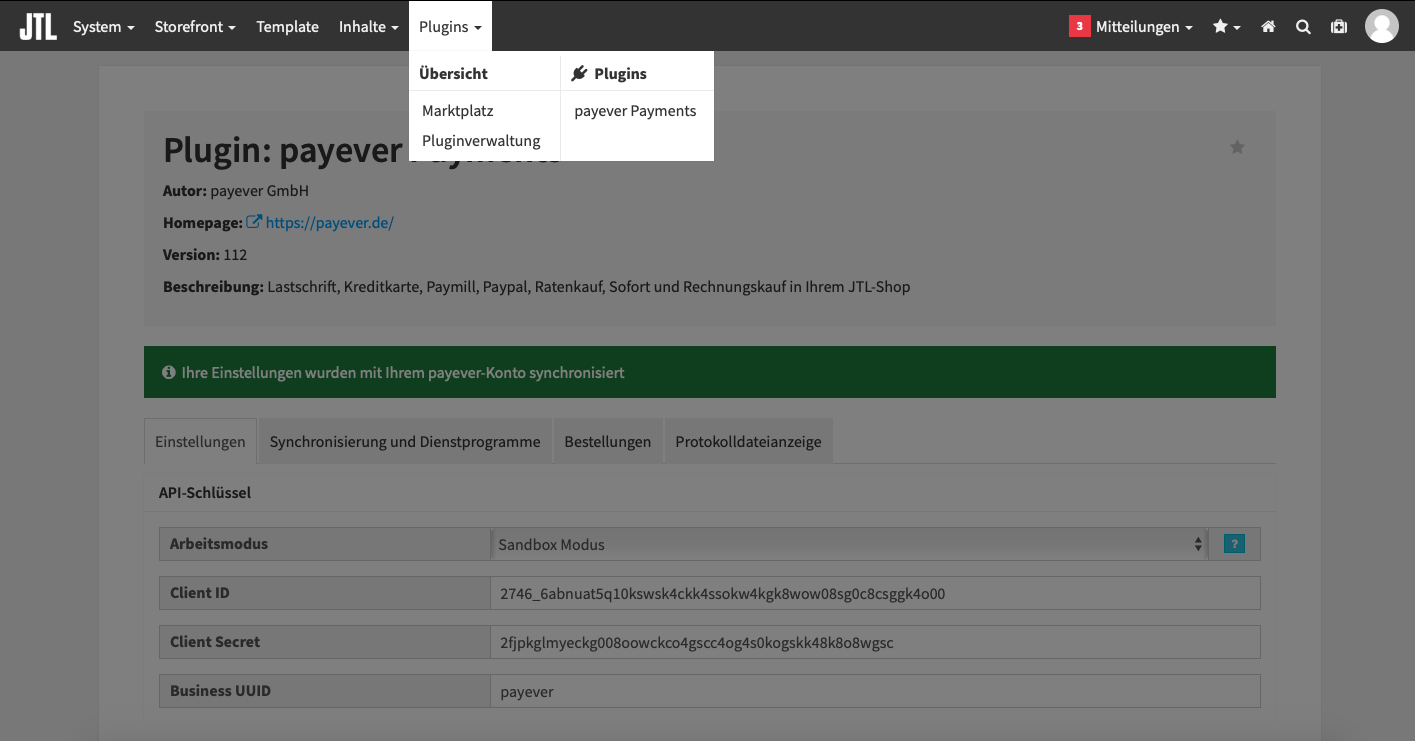Image resolution: width=1415 pixels, height=741 pixels.
Task: Open the first-aid help kit icon
Action: click(1338, 27)
